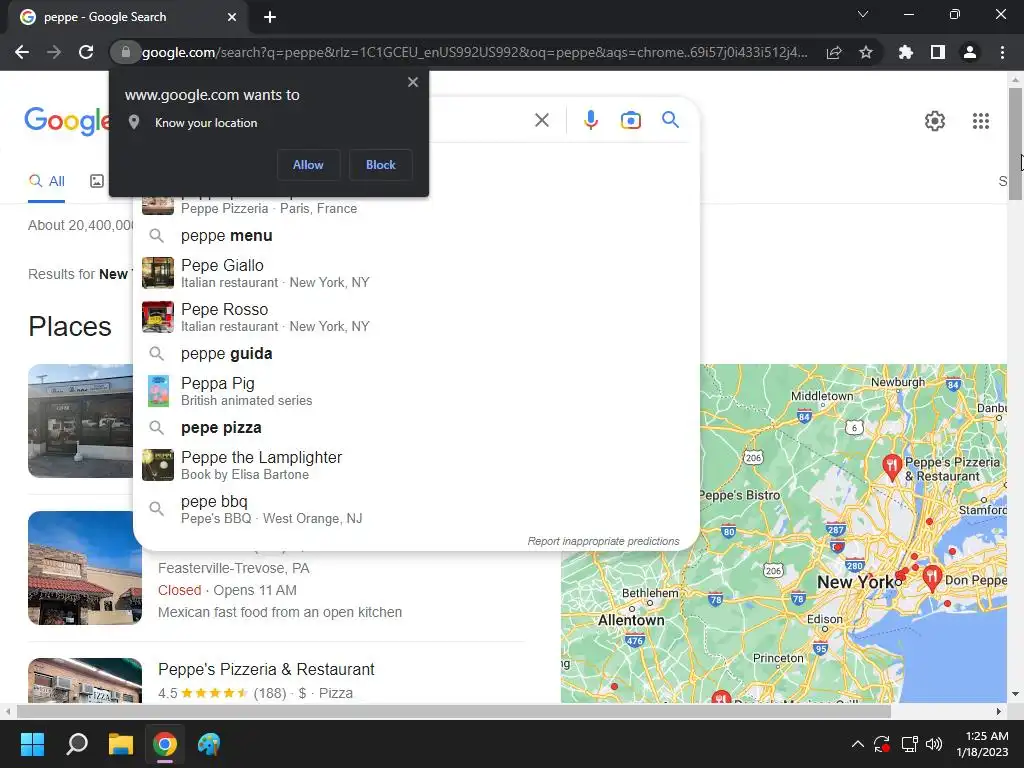Block the location permission request
1024x768 pixels.
click(x=381, y=165)
